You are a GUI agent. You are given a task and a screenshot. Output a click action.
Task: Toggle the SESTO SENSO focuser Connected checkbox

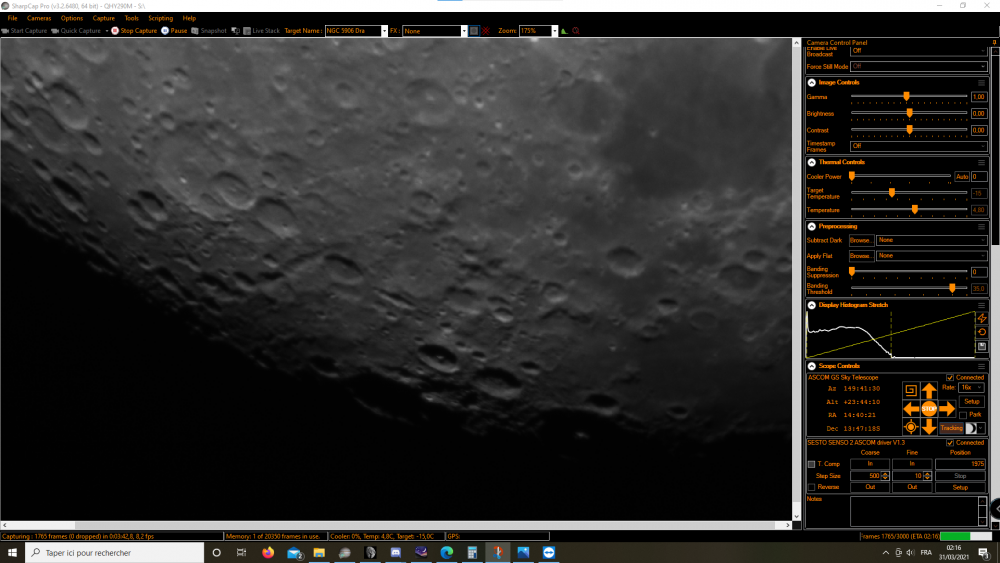950,442
